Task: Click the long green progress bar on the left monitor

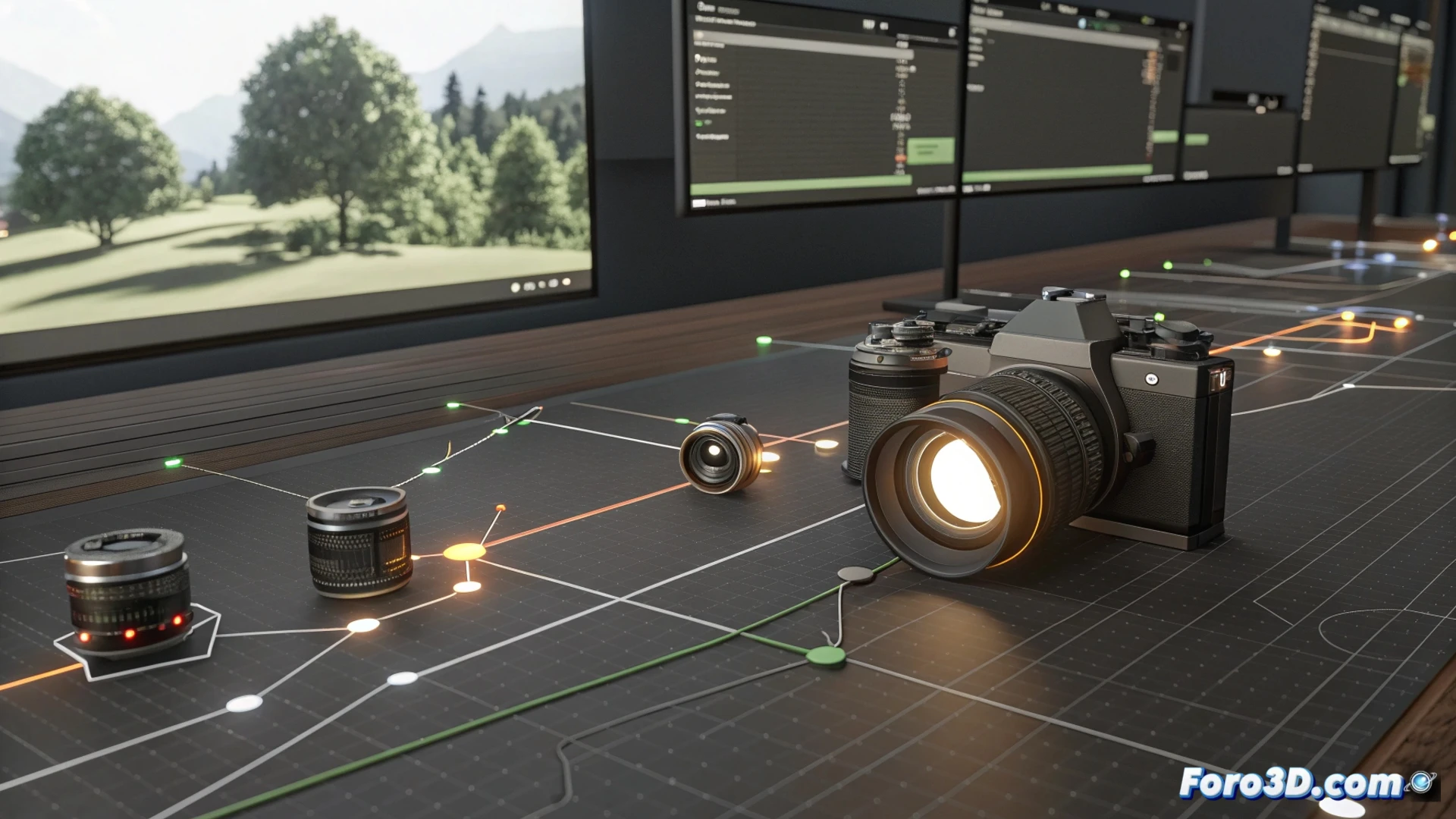Action: (x=800, y=185)
